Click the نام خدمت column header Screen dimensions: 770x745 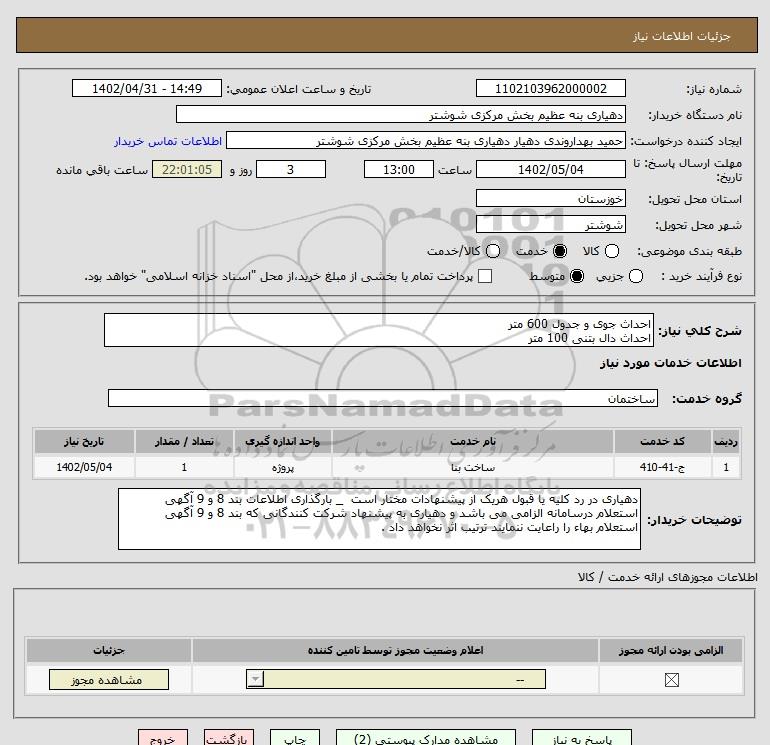pyautogui.click(x=473, y=441)
